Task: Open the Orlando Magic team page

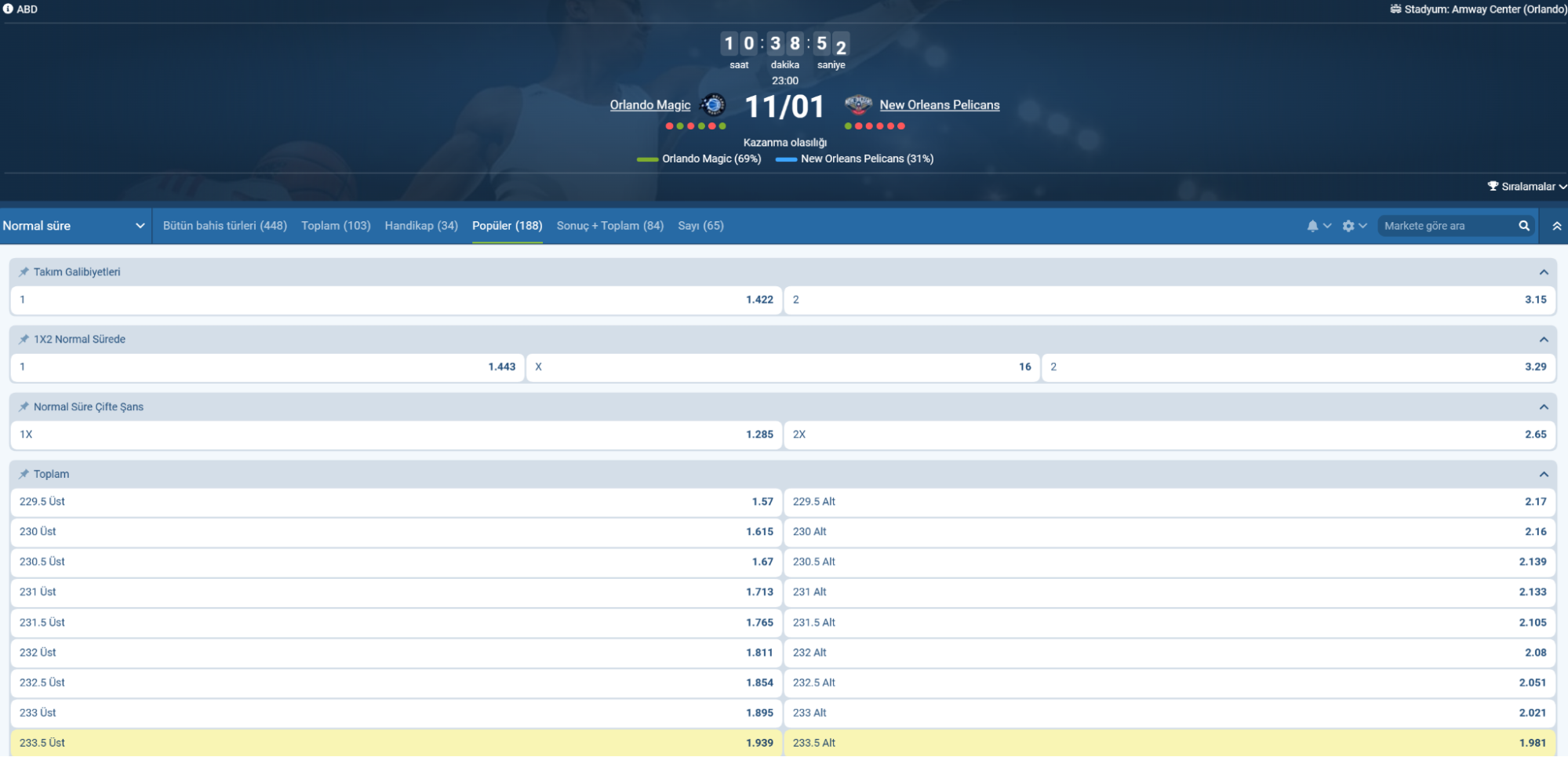Action: [x=649, y=104]
